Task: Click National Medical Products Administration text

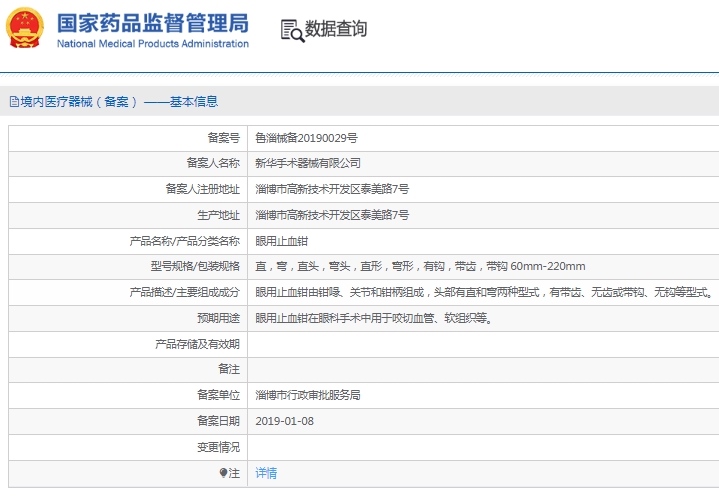Action: click(153, 44)
